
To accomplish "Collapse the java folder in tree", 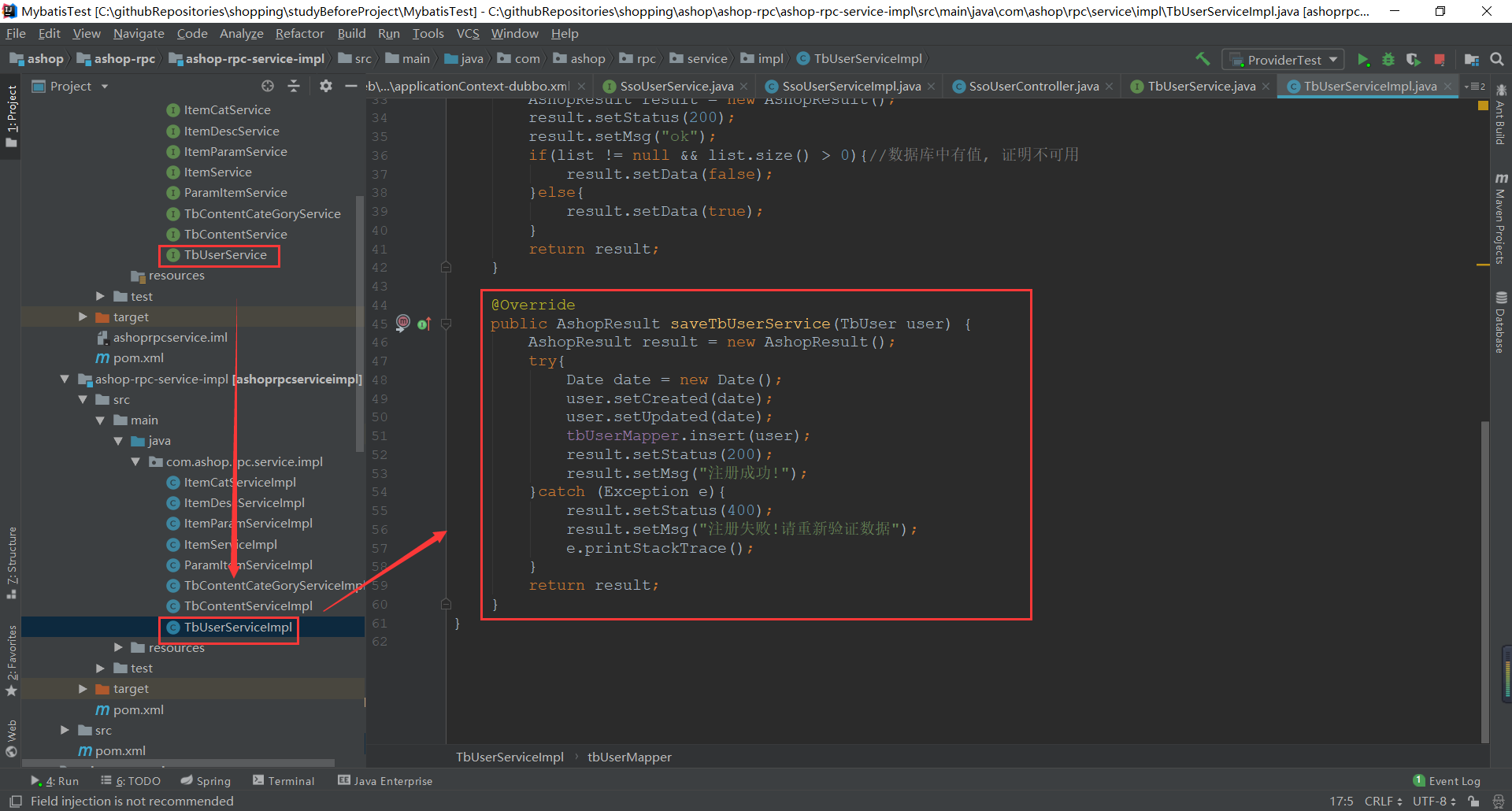I will coord(118,441).
